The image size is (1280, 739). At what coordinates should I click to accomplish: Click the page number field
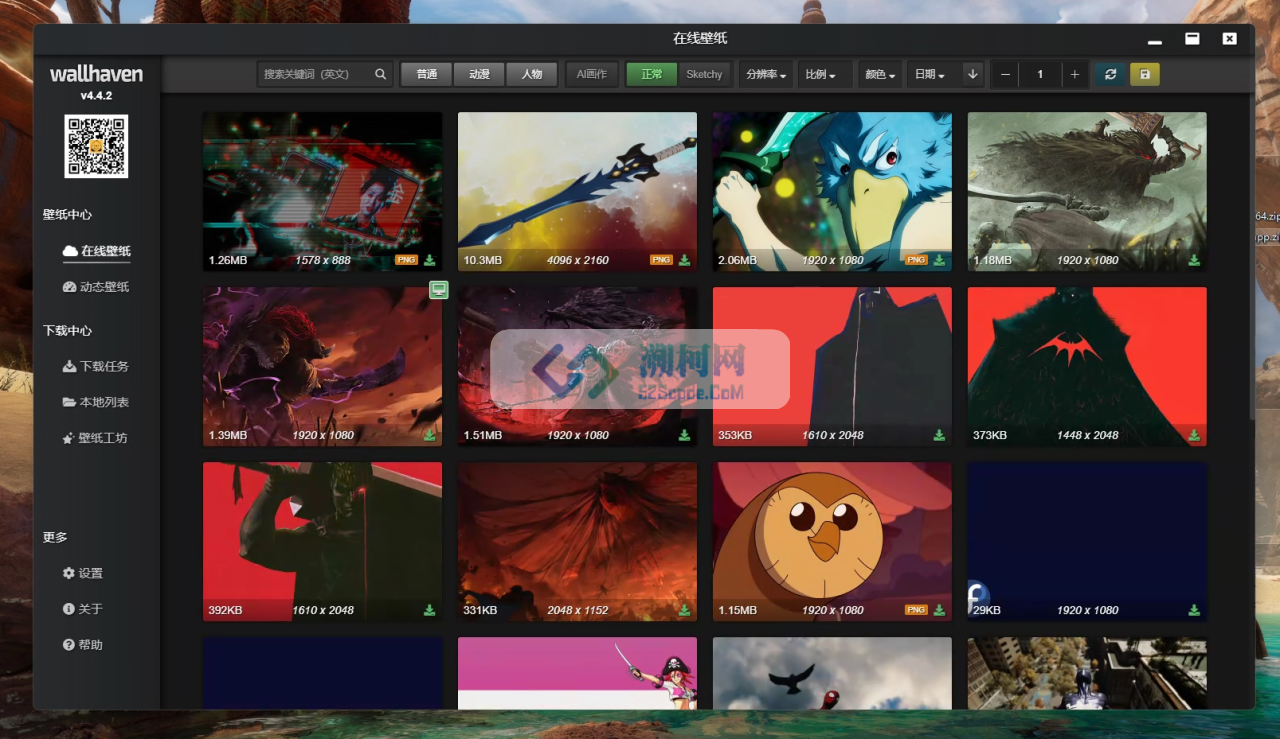point(1040,74)
